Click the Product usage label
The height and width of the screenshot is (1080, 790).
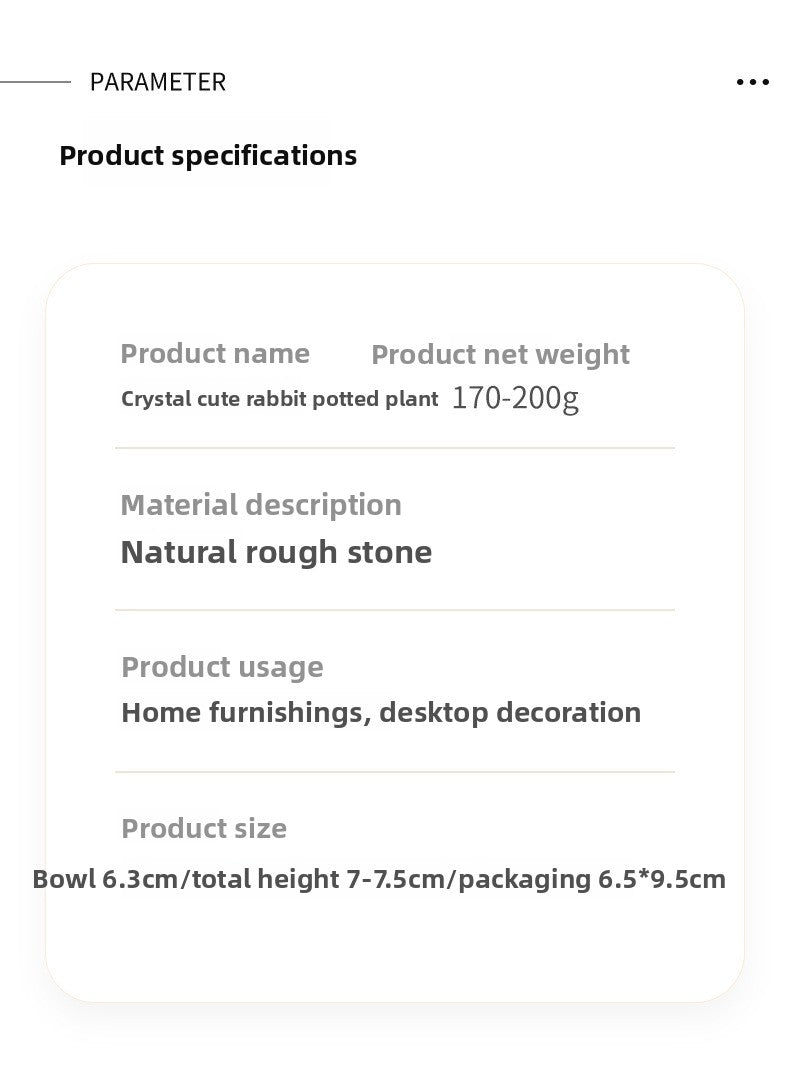point(222,667)
